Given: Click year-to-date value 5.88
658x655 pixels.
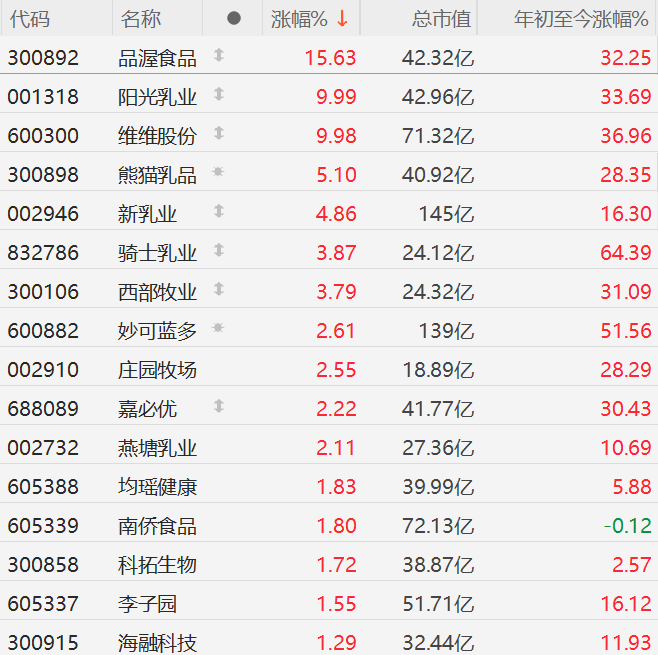Looking at the screenshot, I should click(x=632, y=487).
